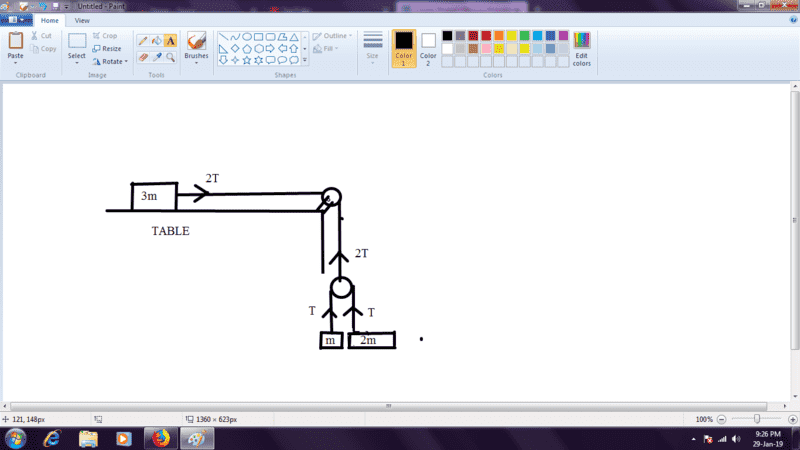Select the Magnifier tool
The width and height of the screenshot is (800, 450).
[170, 57]
